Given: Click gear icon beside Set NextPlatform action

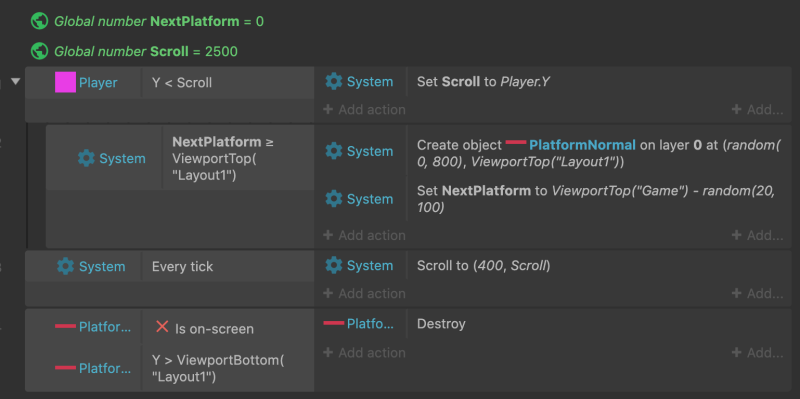Looking at the screenshot, I should (334, 198).
